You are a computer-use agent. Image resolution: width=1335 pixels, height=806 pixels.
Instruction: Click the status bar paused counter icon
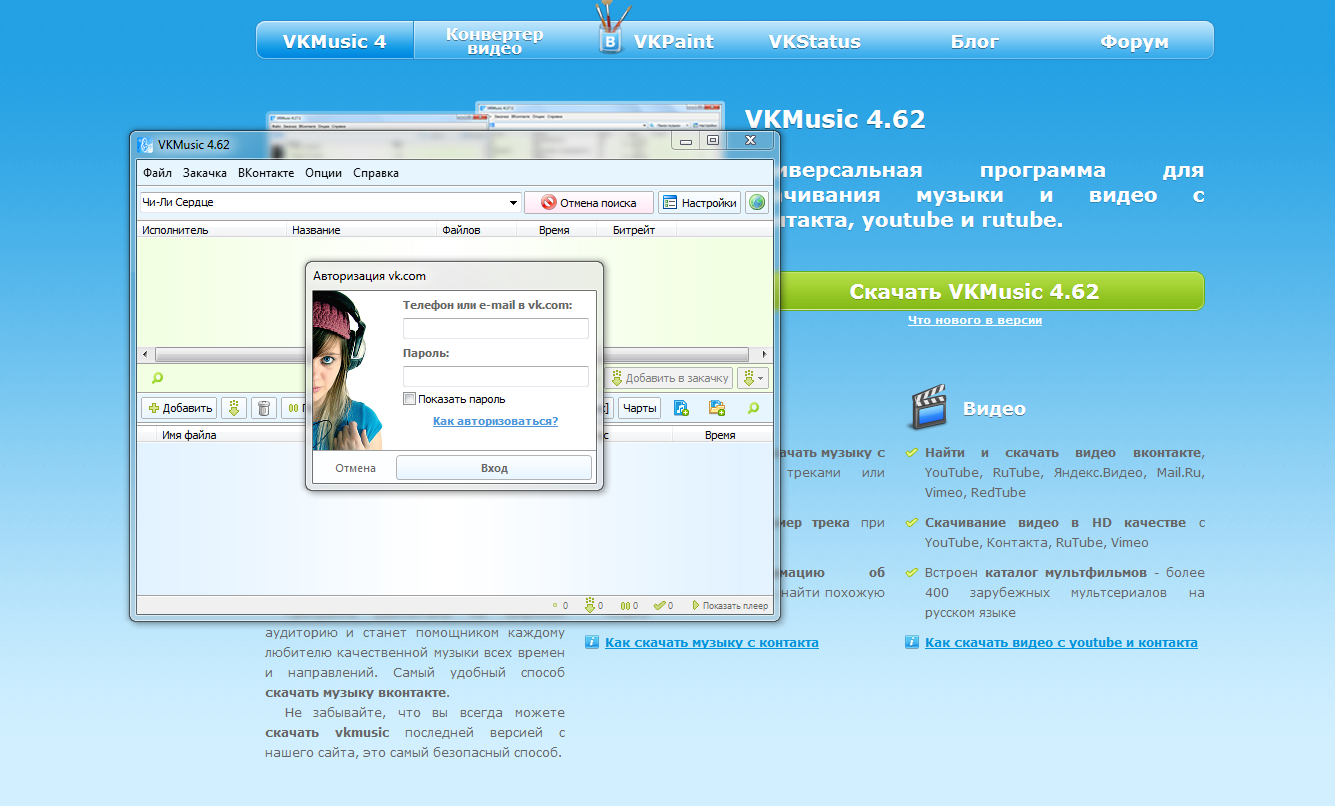(x=625, y=605)
